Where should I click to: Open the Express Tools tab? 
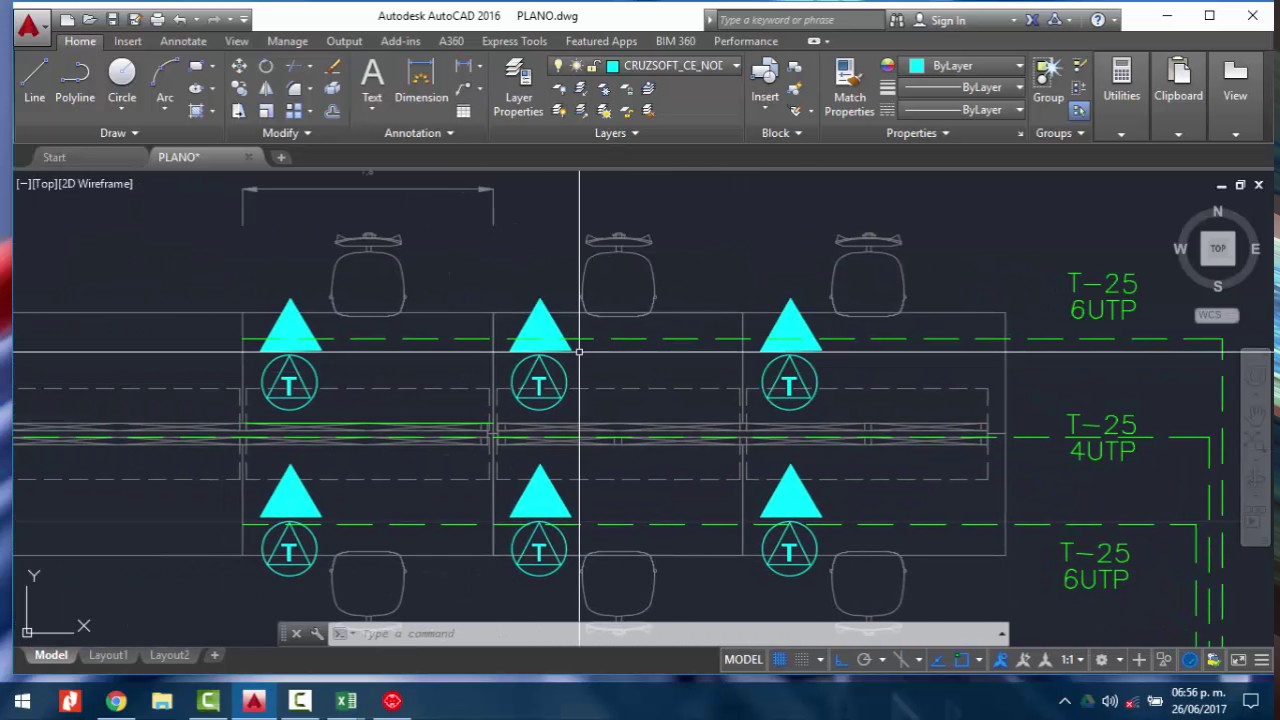[514, 41]
